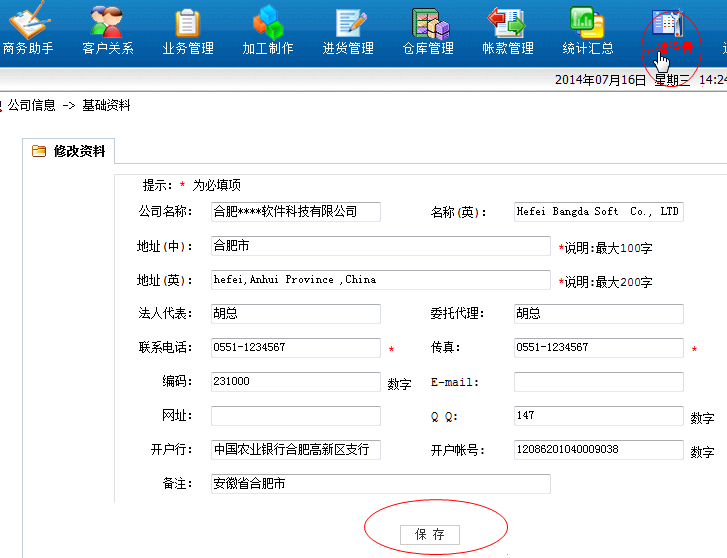Open the 基础设置 settings icon
This screenshot has height=558, width=727.
pyautogui.click(x=668, y=23)
